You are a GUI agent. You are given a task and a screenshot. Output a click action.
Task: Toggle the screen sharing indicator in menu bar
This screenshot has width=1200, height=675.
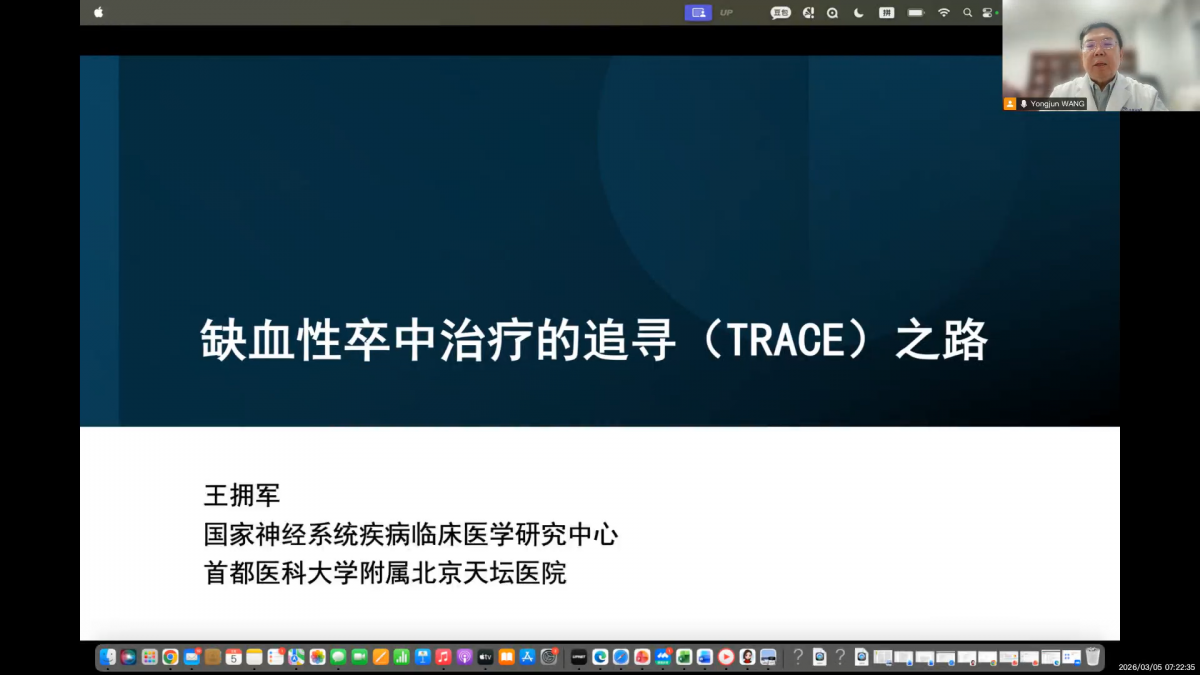698,13
